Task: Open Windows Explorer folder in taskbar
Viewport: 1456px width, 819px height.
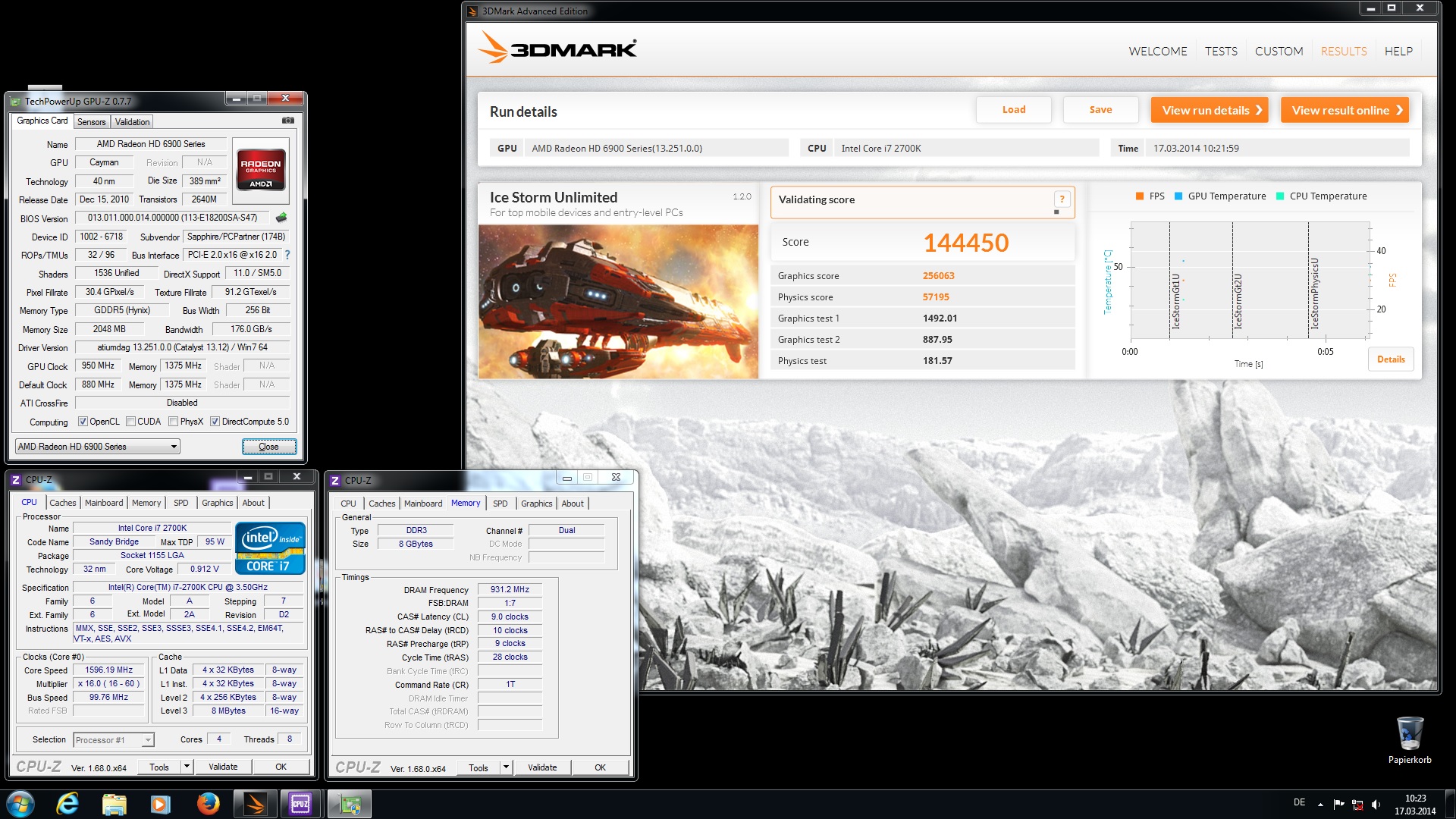Action: click(114, 804)
